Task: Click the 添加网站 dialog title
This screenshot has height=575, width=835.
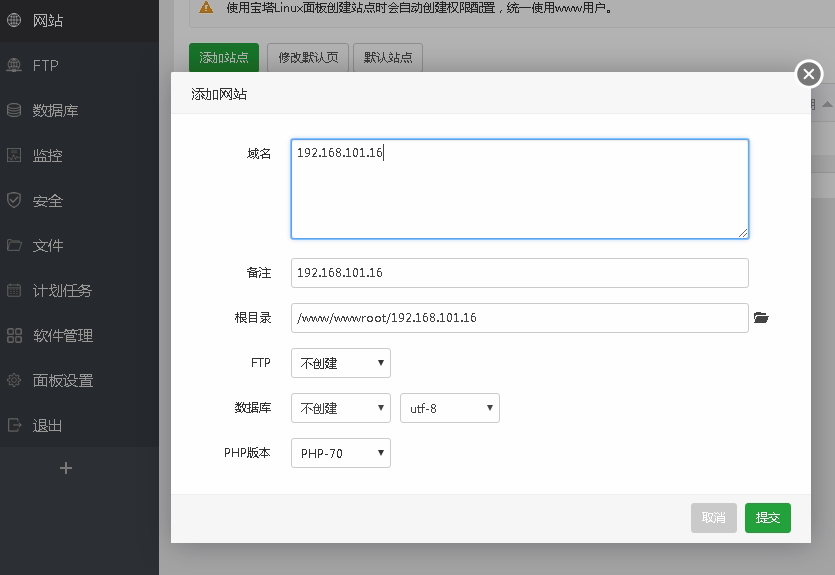Action: 219,94
